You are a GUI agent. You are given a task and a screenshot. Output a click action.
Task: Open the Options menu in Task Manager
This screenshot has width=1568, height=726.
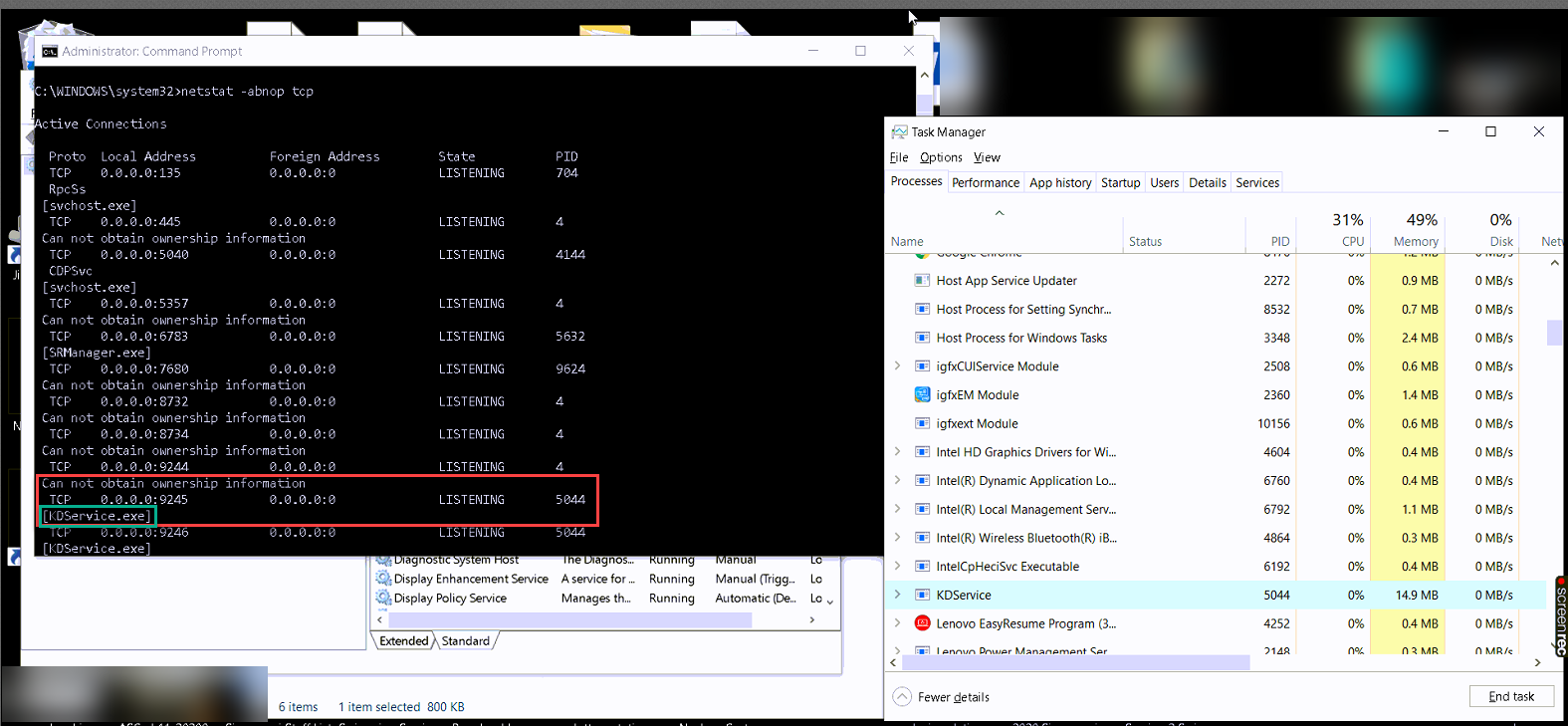(x=940, y=157)
